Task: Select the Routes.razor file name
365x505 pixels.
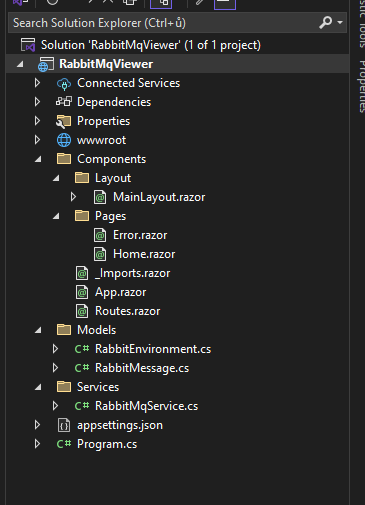Action: 128,311
